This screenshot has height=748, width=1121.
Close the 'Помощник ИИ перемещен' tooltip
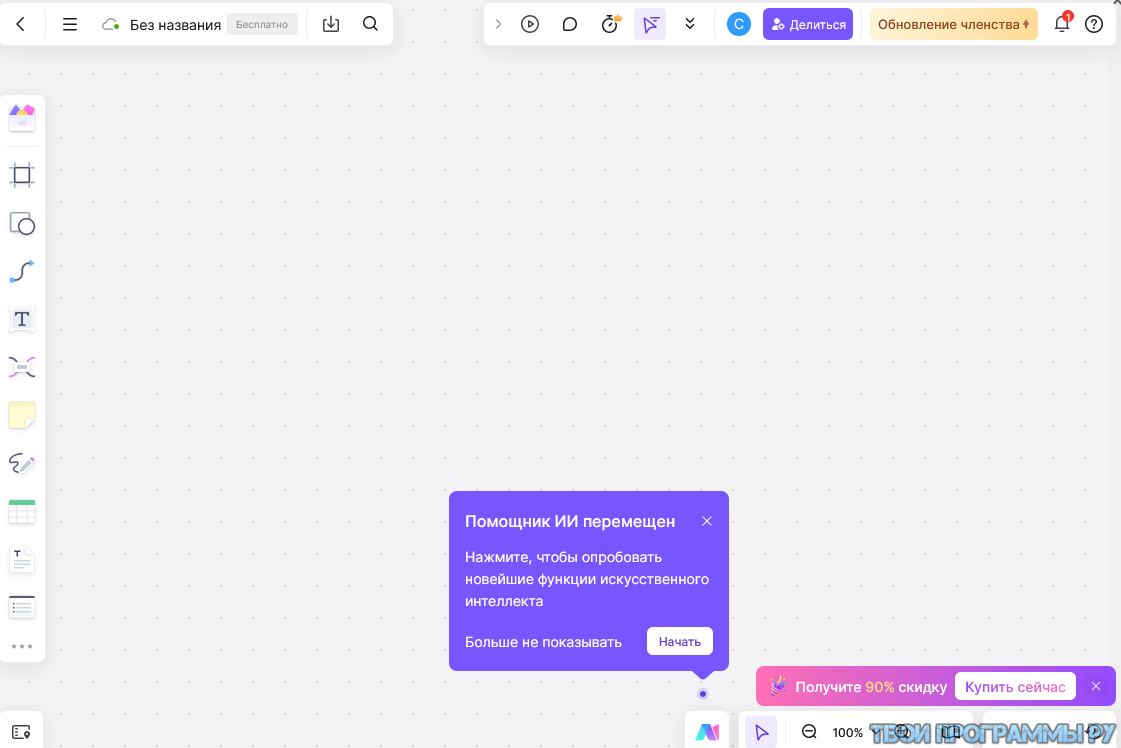tap(707, 521)
